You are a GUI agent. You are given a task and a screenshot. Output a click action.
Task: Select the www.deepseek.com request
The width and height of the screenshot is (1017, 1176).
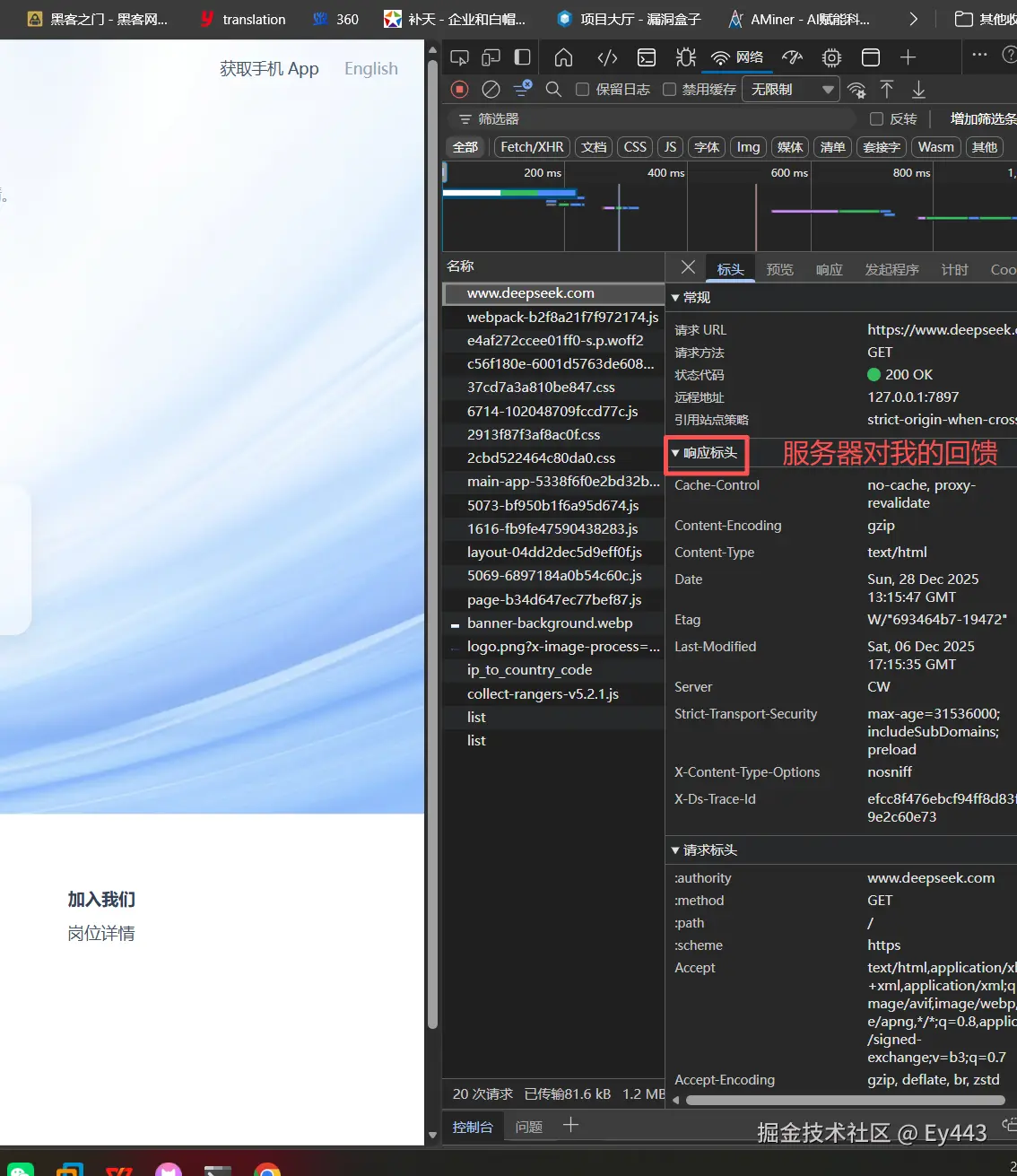click(x=552, y=293)
